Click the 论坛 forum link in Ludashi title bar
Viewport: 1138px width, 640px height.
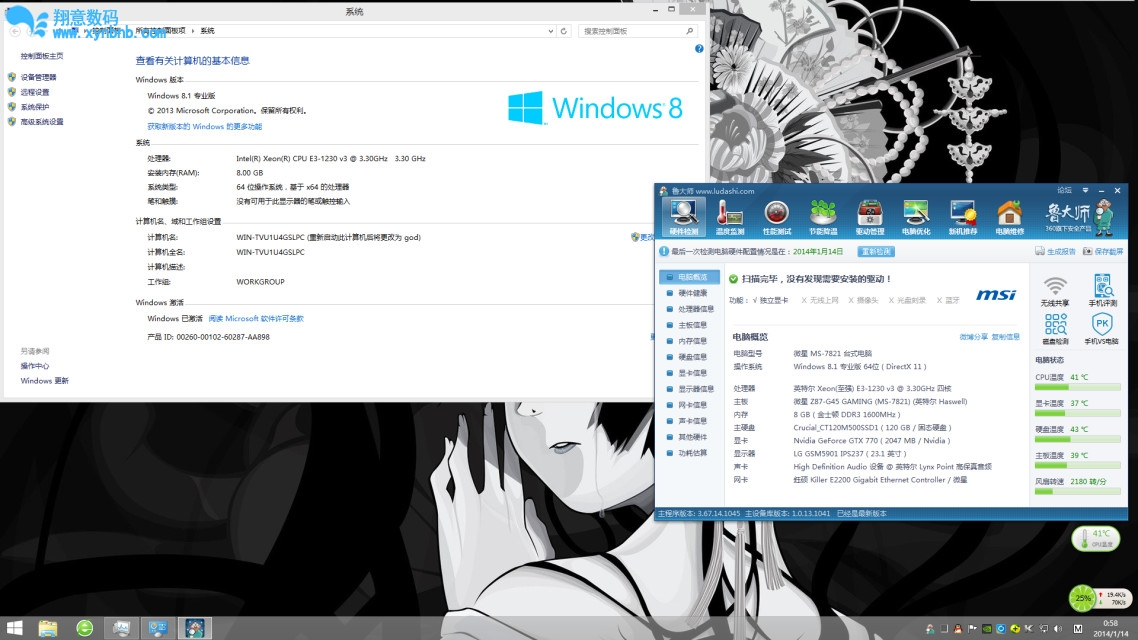pos(1064,190)
